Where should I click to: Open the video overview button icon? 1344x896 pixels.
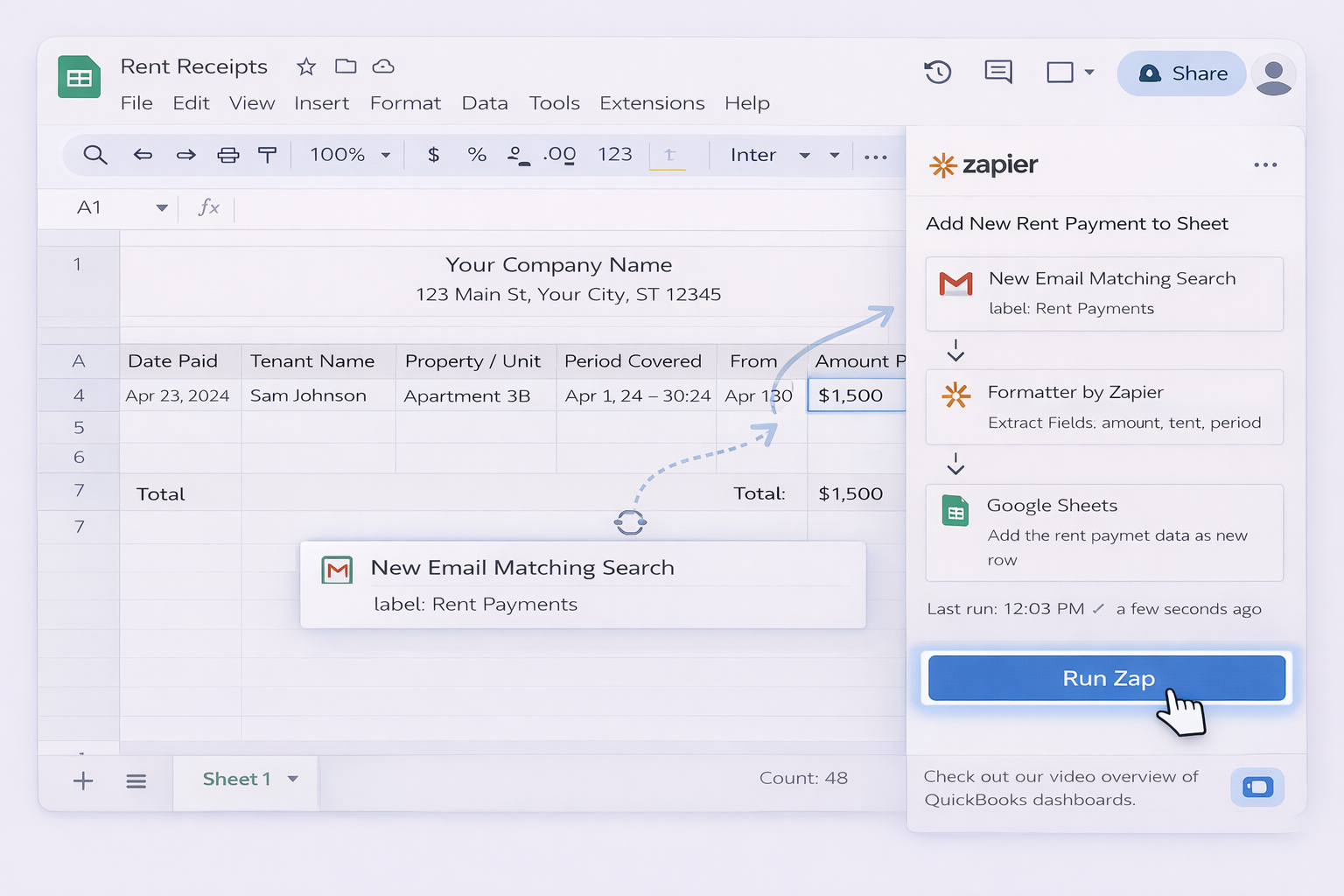click(x=1257, y=787)
